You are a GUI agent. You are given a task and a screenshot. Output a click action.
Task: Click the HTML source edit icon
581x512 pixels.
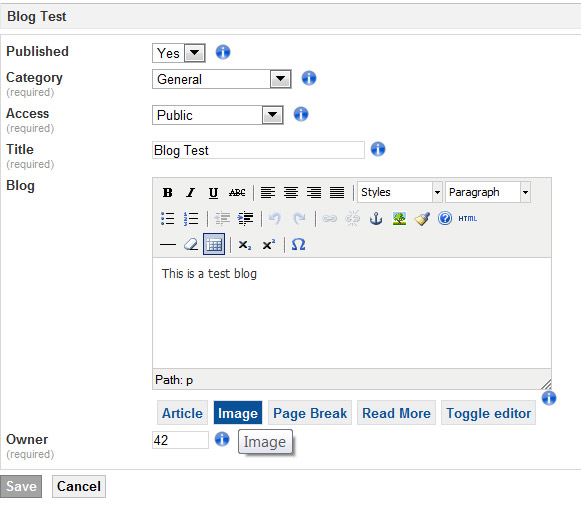pos(468,219)
